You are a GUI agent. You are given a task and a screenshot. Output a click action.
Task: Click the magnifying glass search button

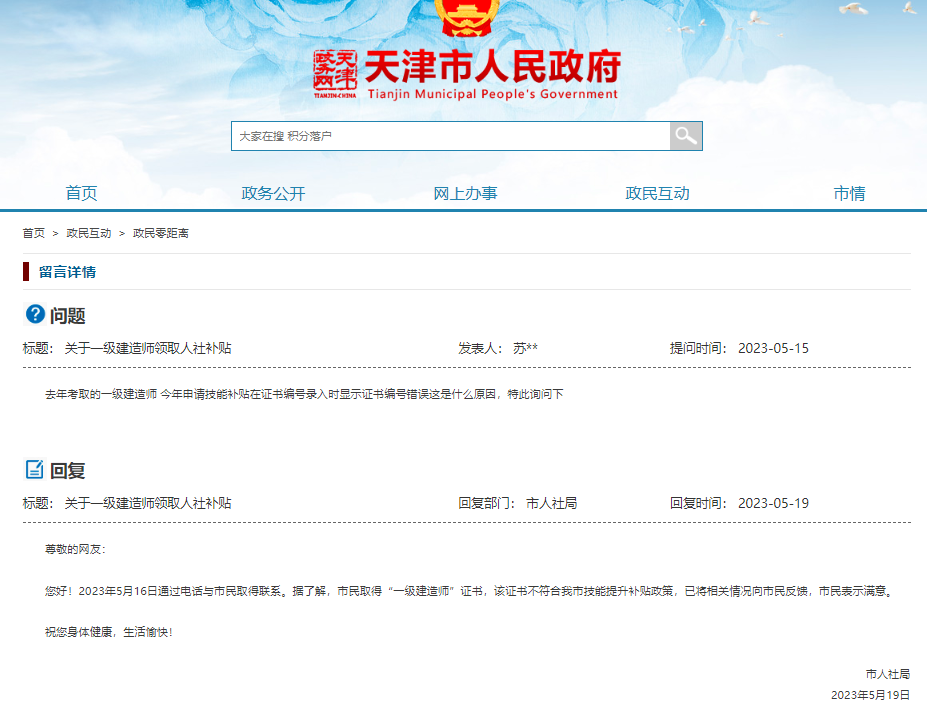[x=685, y=136]
